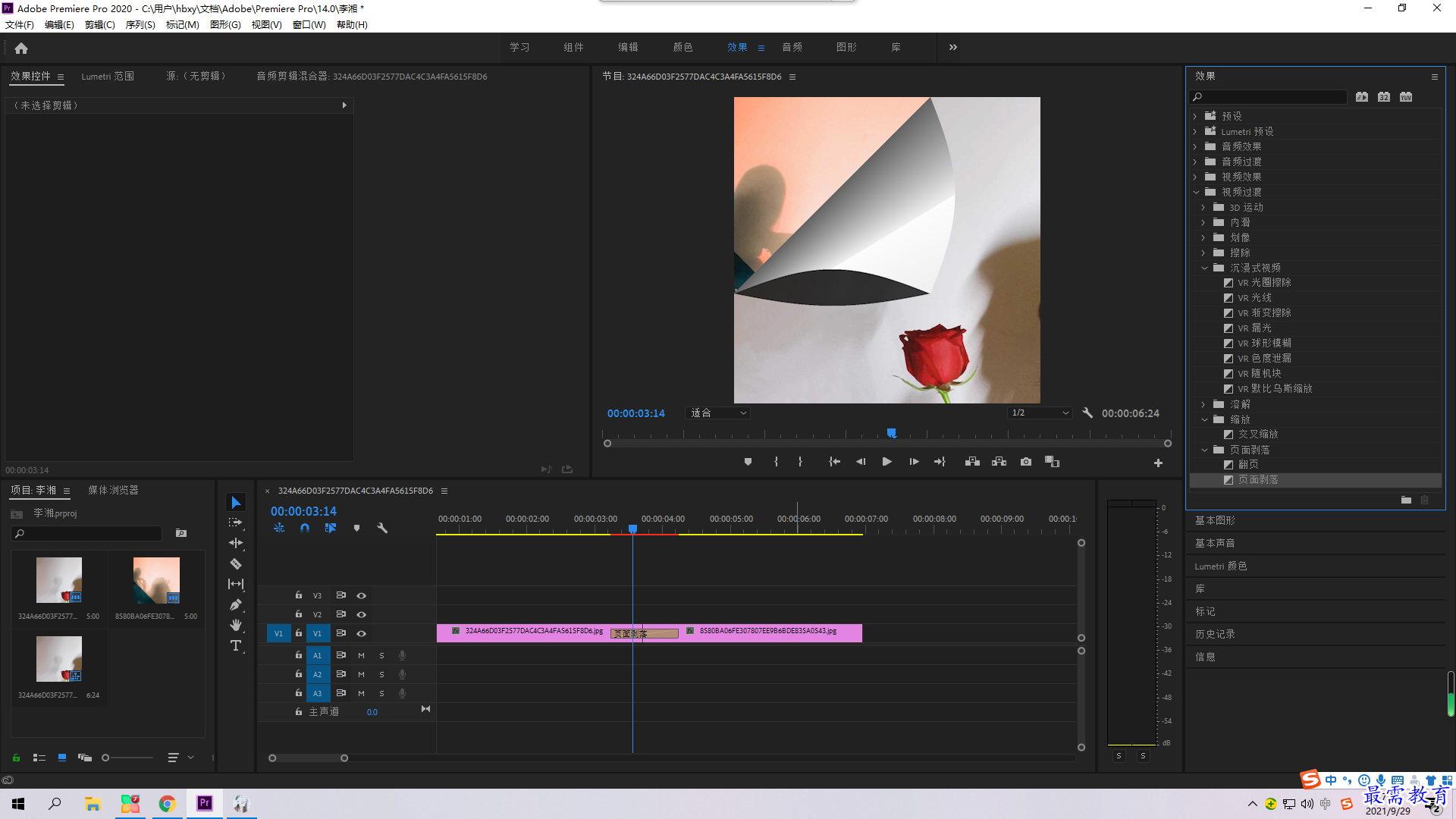
Task: Toggle linked selection in timeline
Action: coord(331,528)
